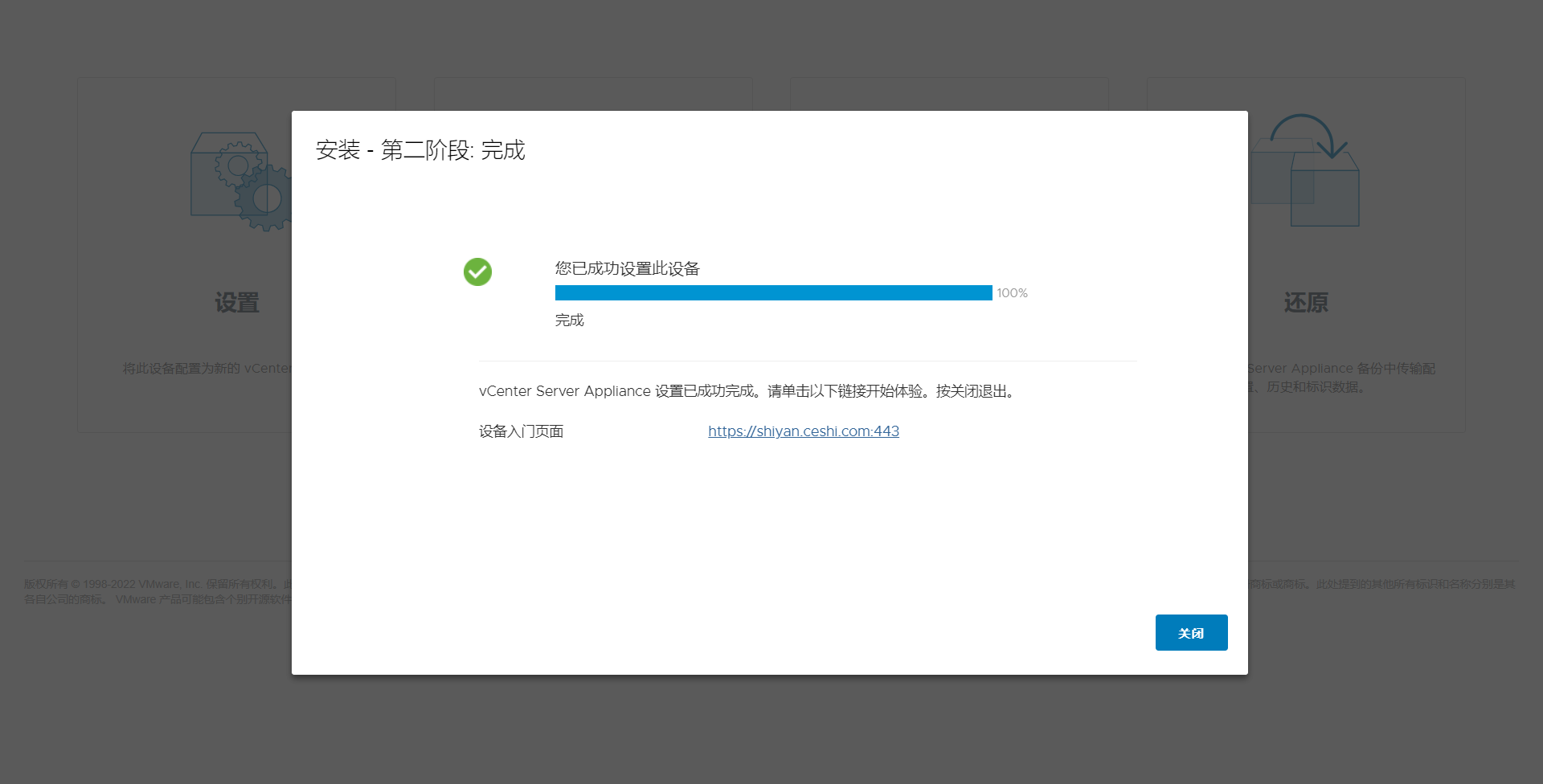Image resolution: width=1543 pixels, height=784 pixels.
Task: Click the 还原 restore boxes icon behind dialog
Action: pyautogui.click(x=1304, y=170)
